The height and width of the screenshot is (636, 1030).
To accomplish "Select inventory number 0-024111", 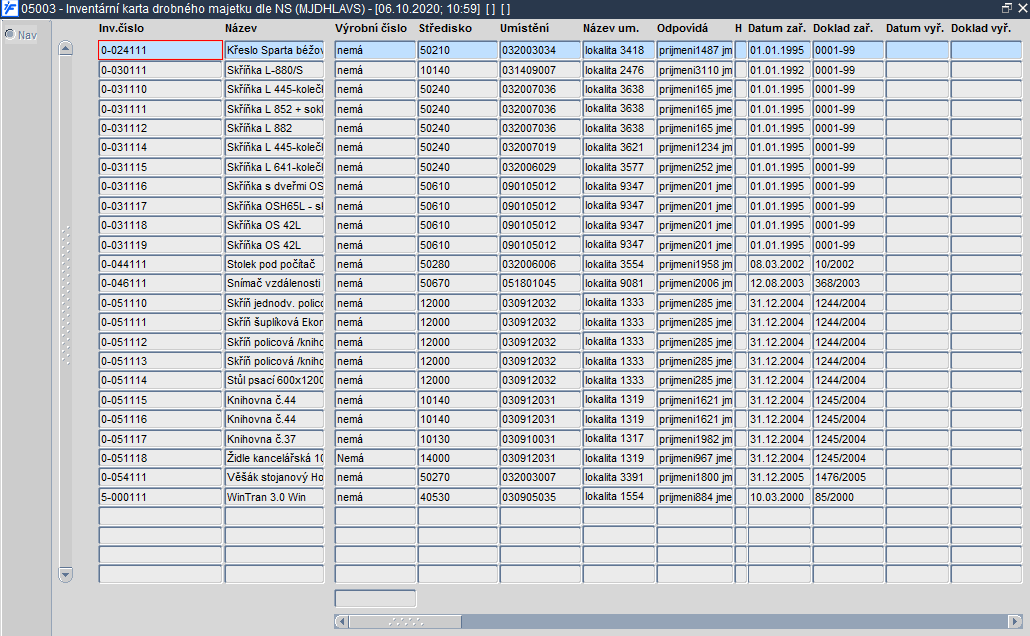I will pos(160,50).
